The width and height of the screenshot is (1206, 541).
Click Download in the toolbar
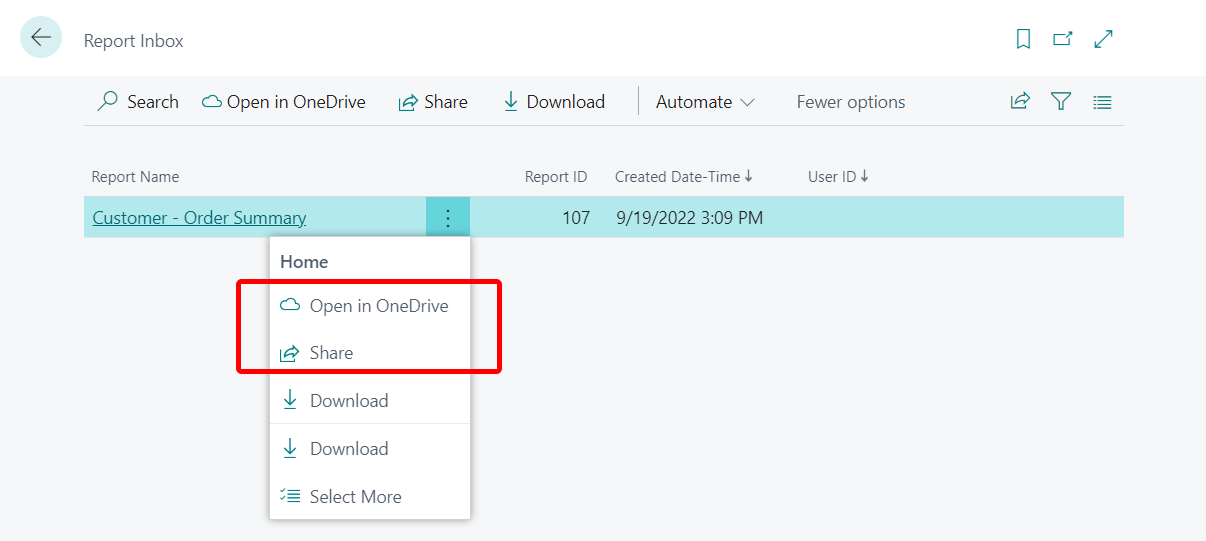pos(553,102)
